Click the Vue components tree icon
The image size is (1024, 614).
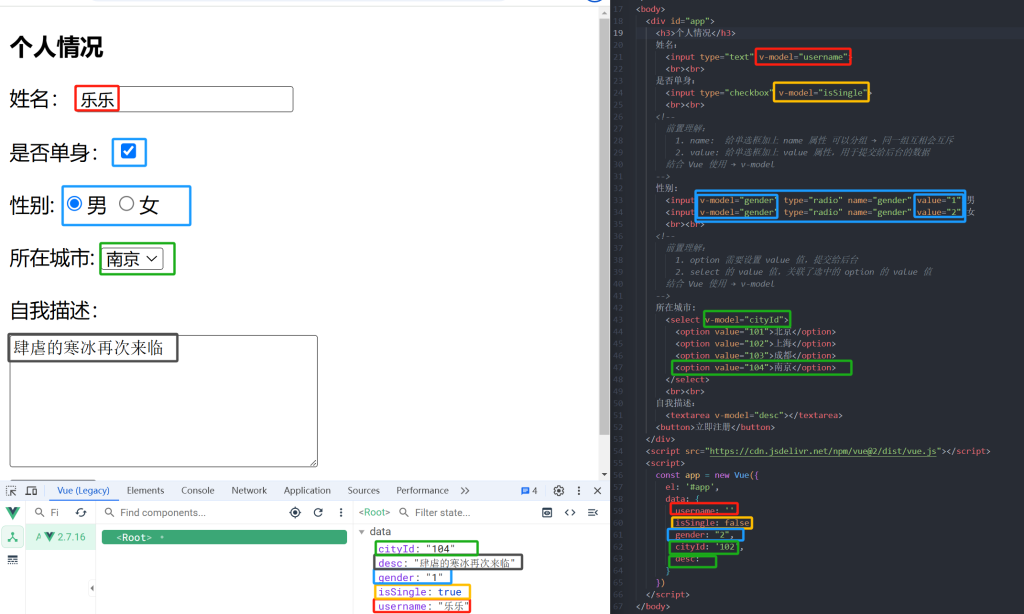pyautogui.click(x=13, y=537)
